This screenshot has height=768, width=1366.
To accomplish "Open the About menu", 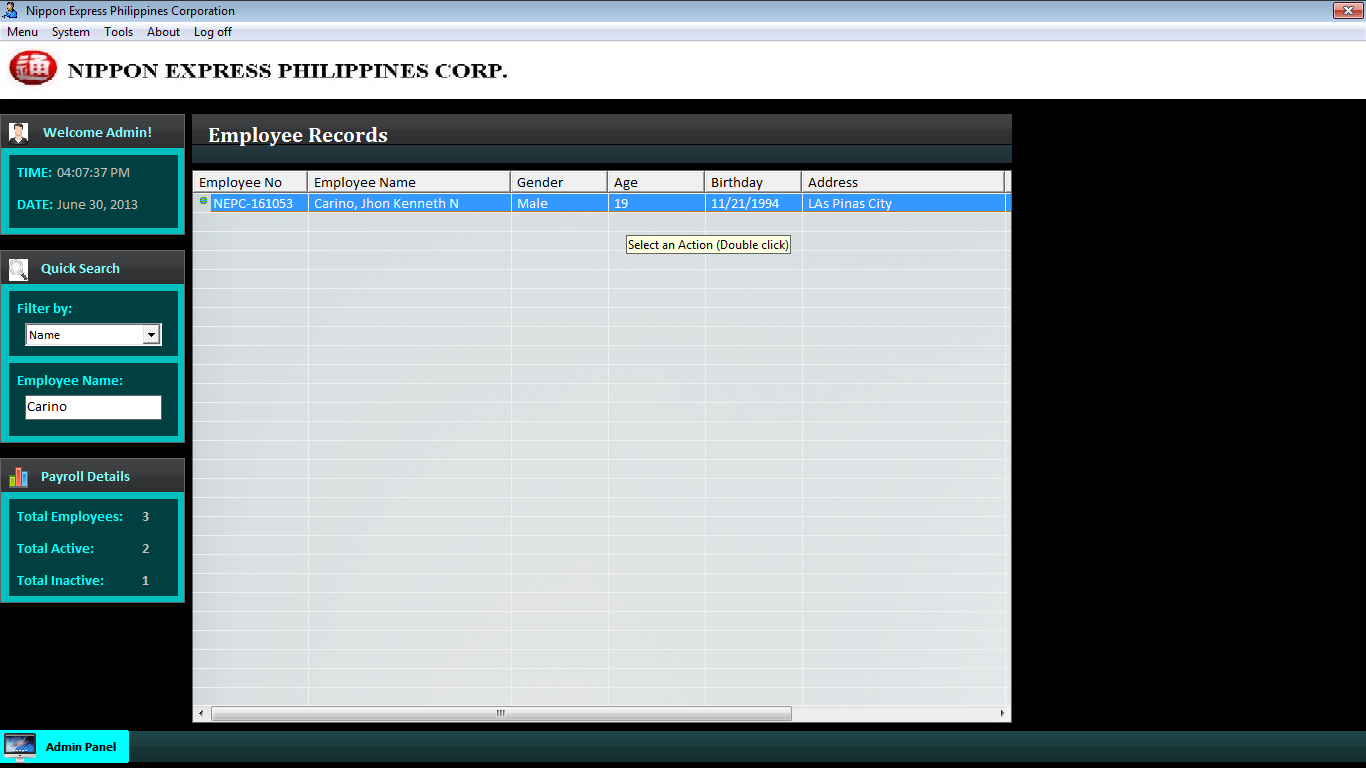I will pyautogui.click(x=163, y=32).
